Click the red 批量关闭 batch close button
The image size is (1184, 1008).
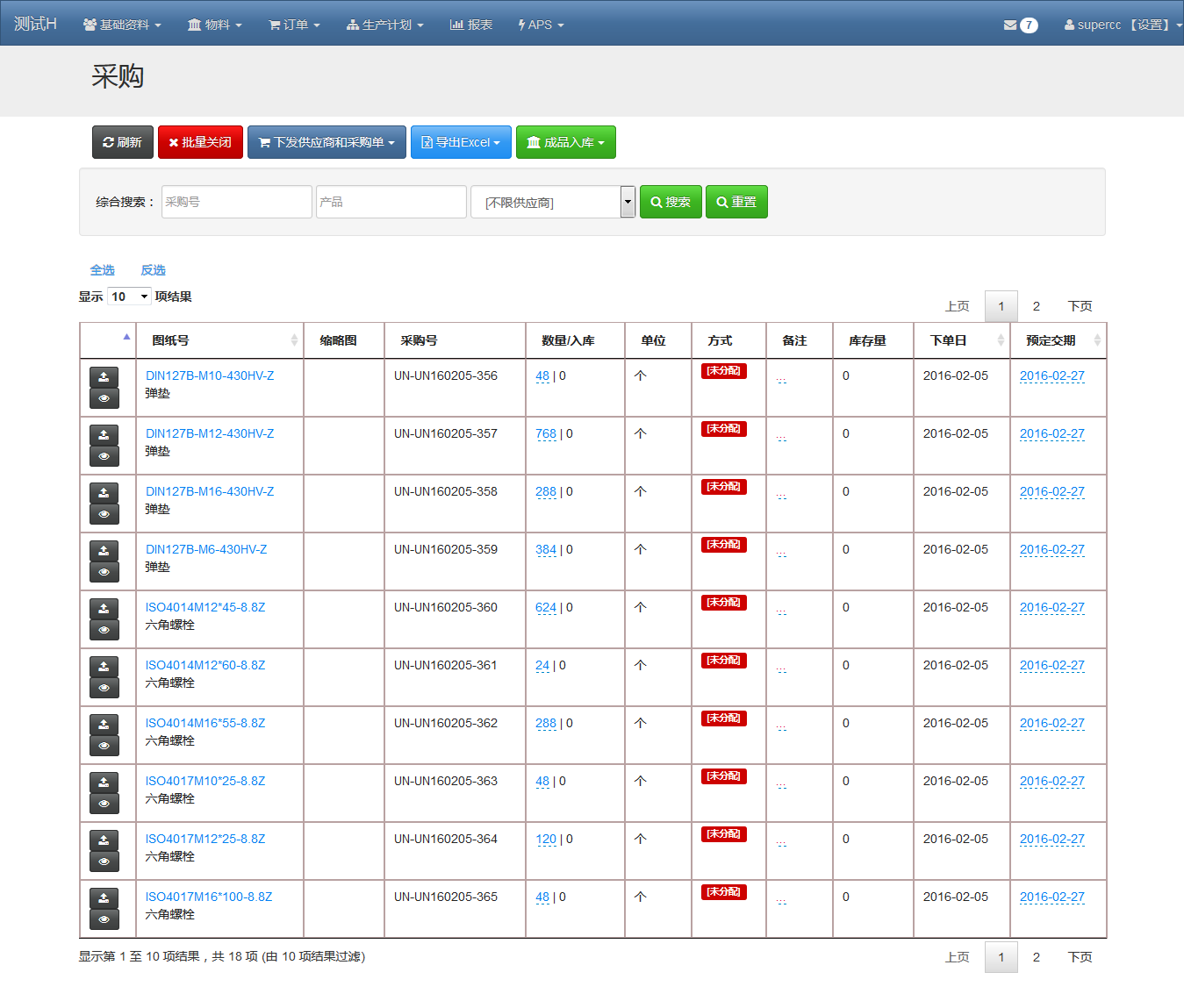click(x=200, y=142)
